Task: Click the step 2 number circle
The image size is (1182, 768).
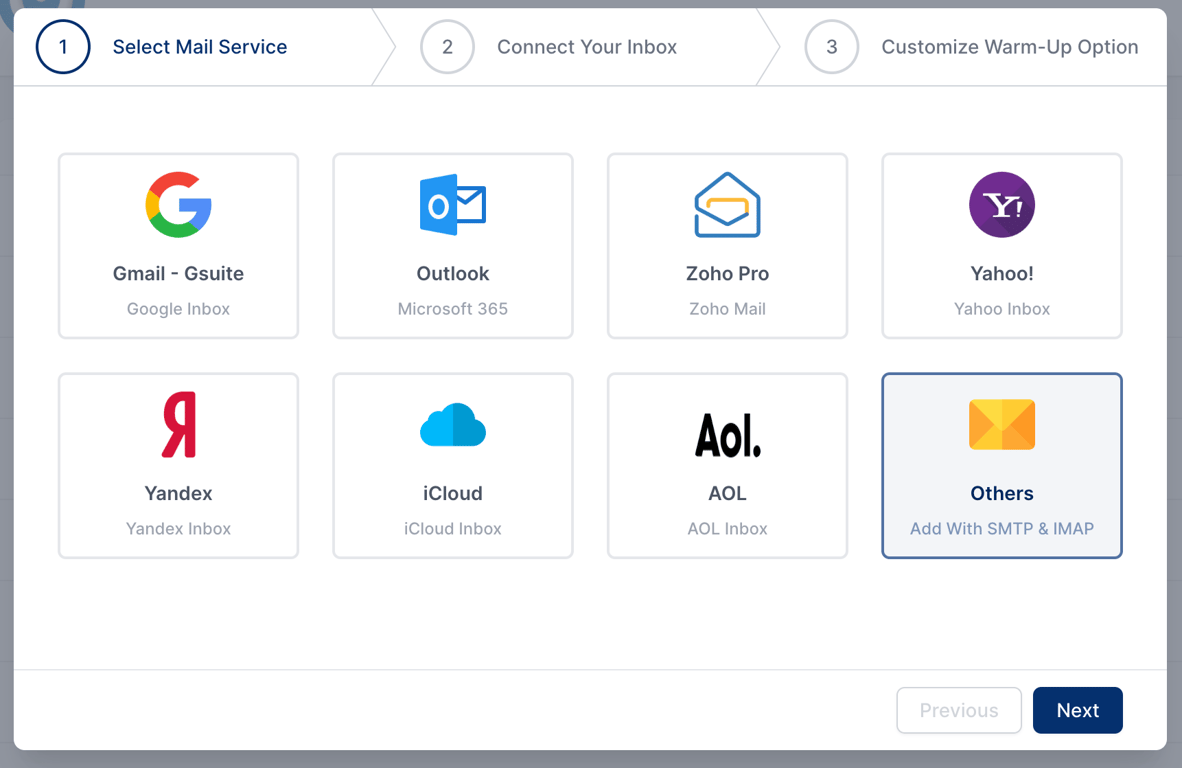Action: [x=447, y=47]
